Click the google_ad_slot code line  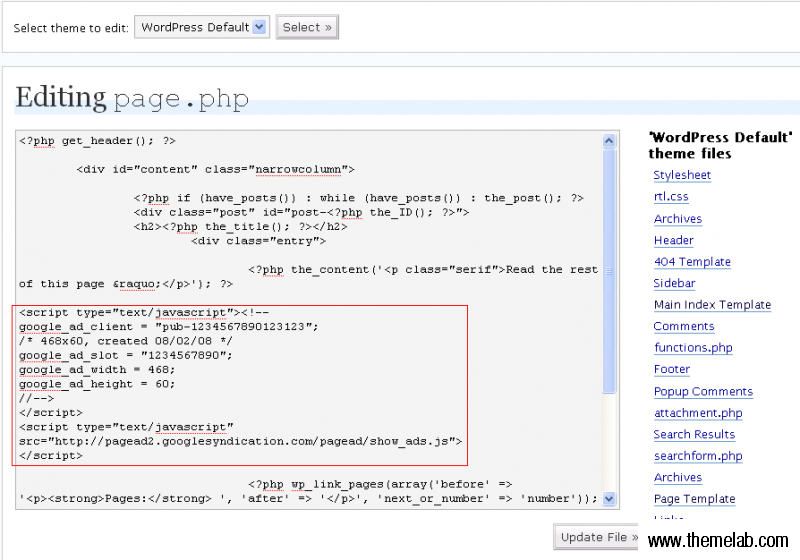(x=126, y=355)
